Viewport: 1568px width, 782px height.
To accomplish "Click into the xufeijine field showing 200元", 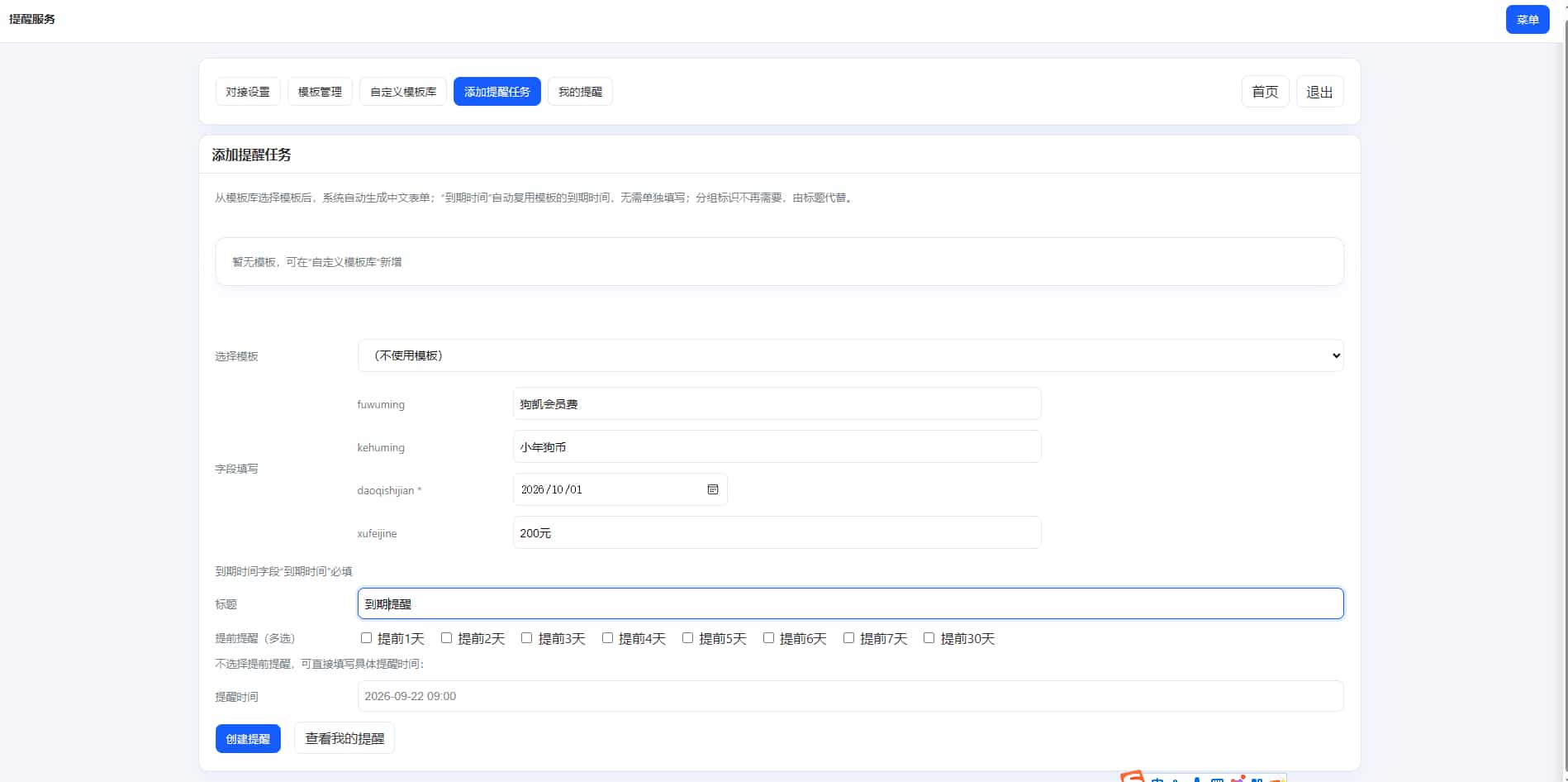I will [777, 533].
